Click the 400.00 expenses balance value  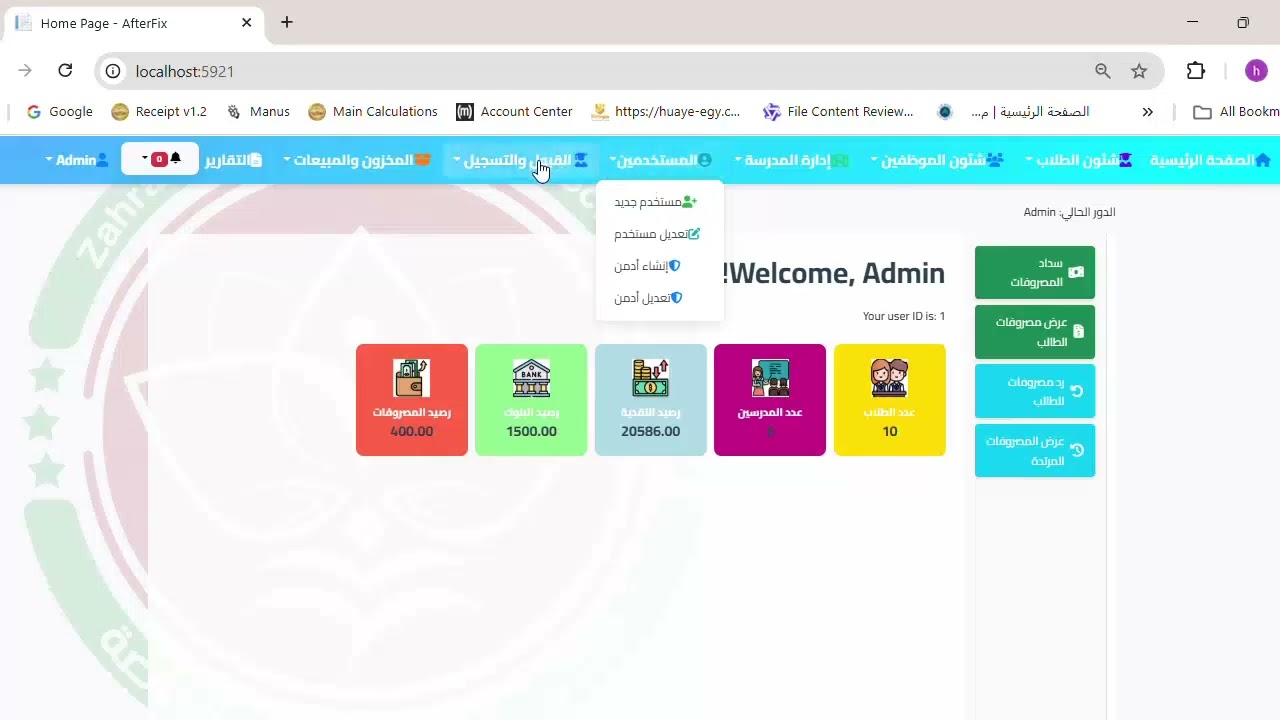[411, 431]
